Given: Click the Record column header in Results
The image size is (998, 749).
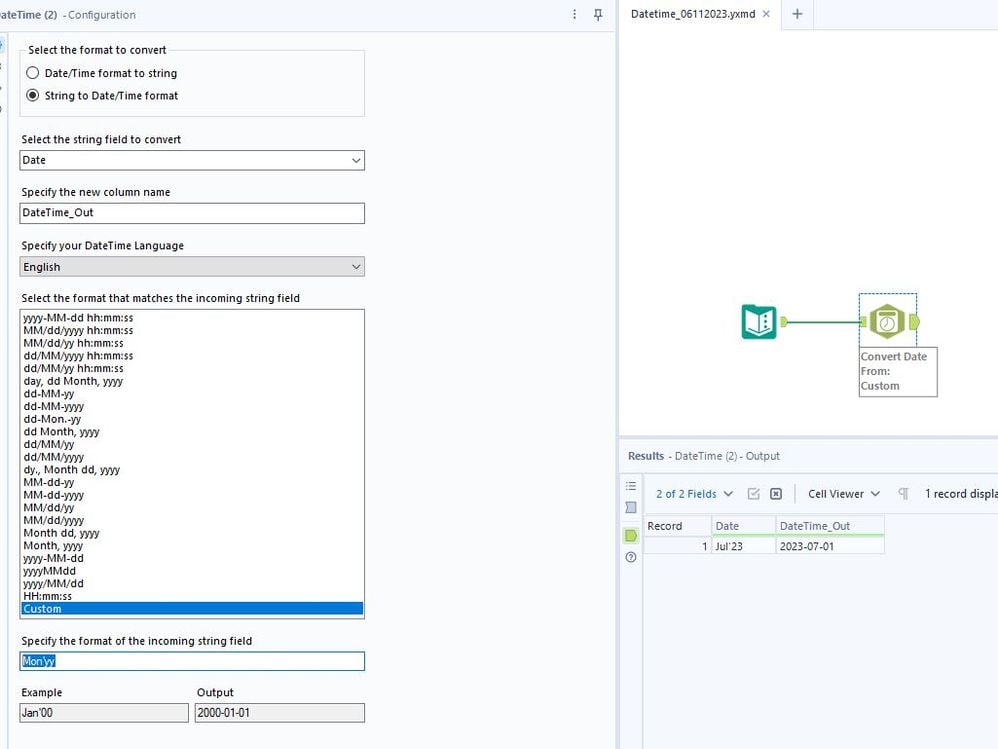Looking at the screenshot, I should (677, 526).
